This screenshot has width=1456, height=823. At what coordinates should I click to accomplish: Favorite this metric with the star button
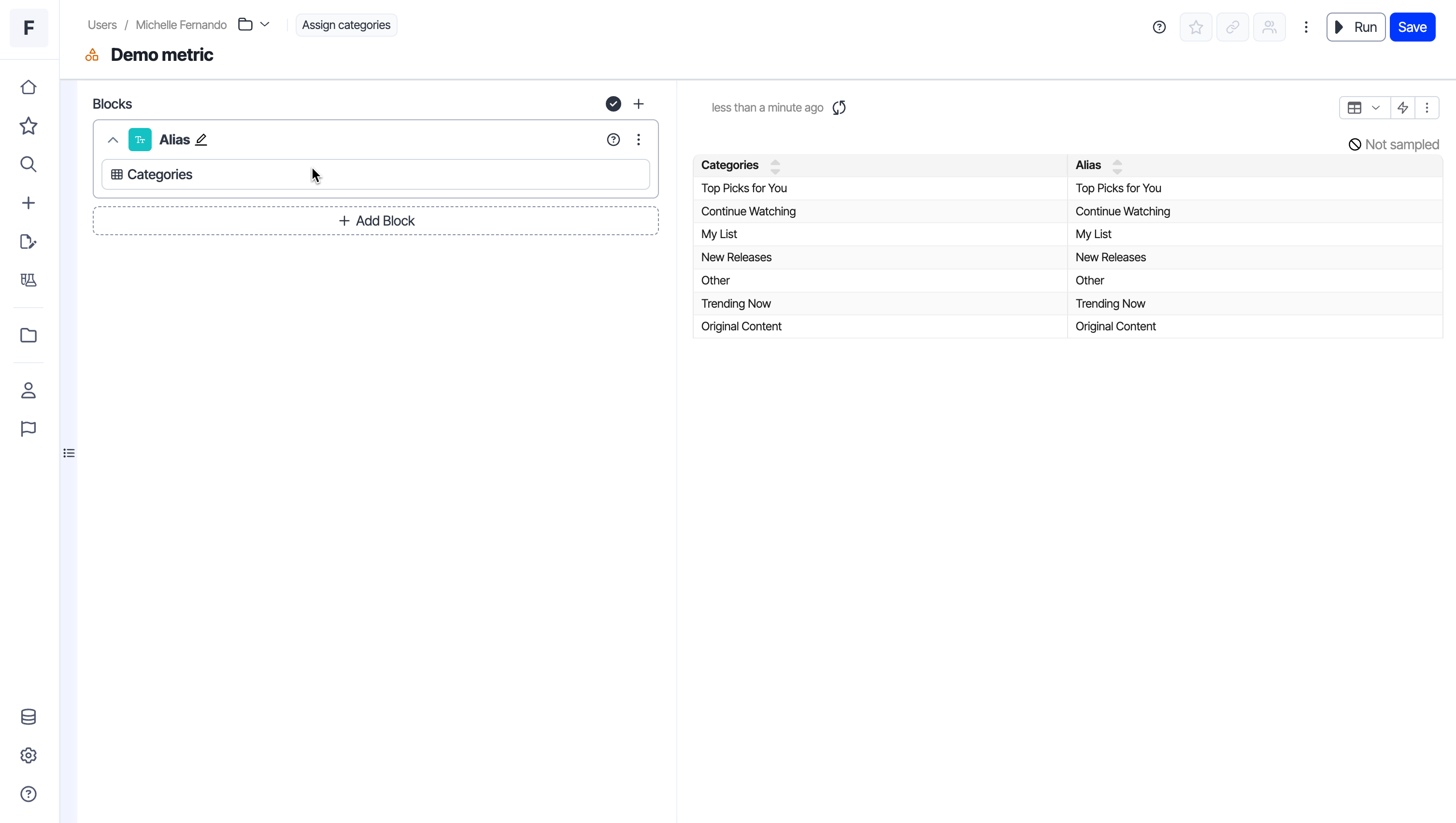pos(1196,27)
